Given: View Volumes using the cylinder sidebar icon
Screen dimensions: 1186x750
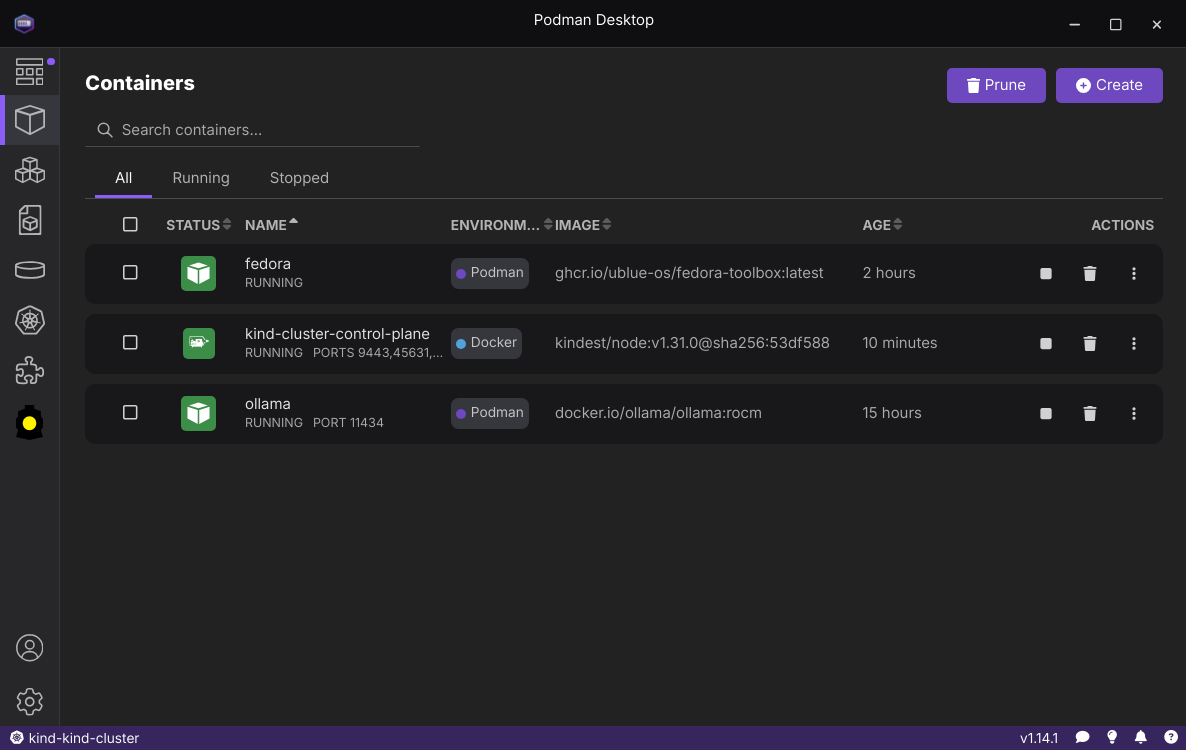Looking at the screenshot, I should point(30,270).
